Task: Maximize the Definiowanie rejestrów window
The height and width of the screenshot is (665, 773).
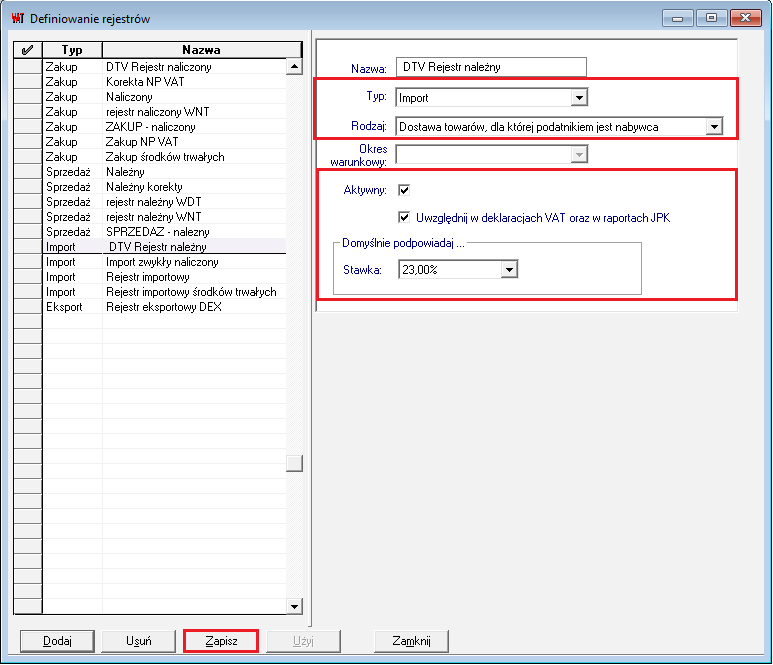Action: [x=711, y=18]
